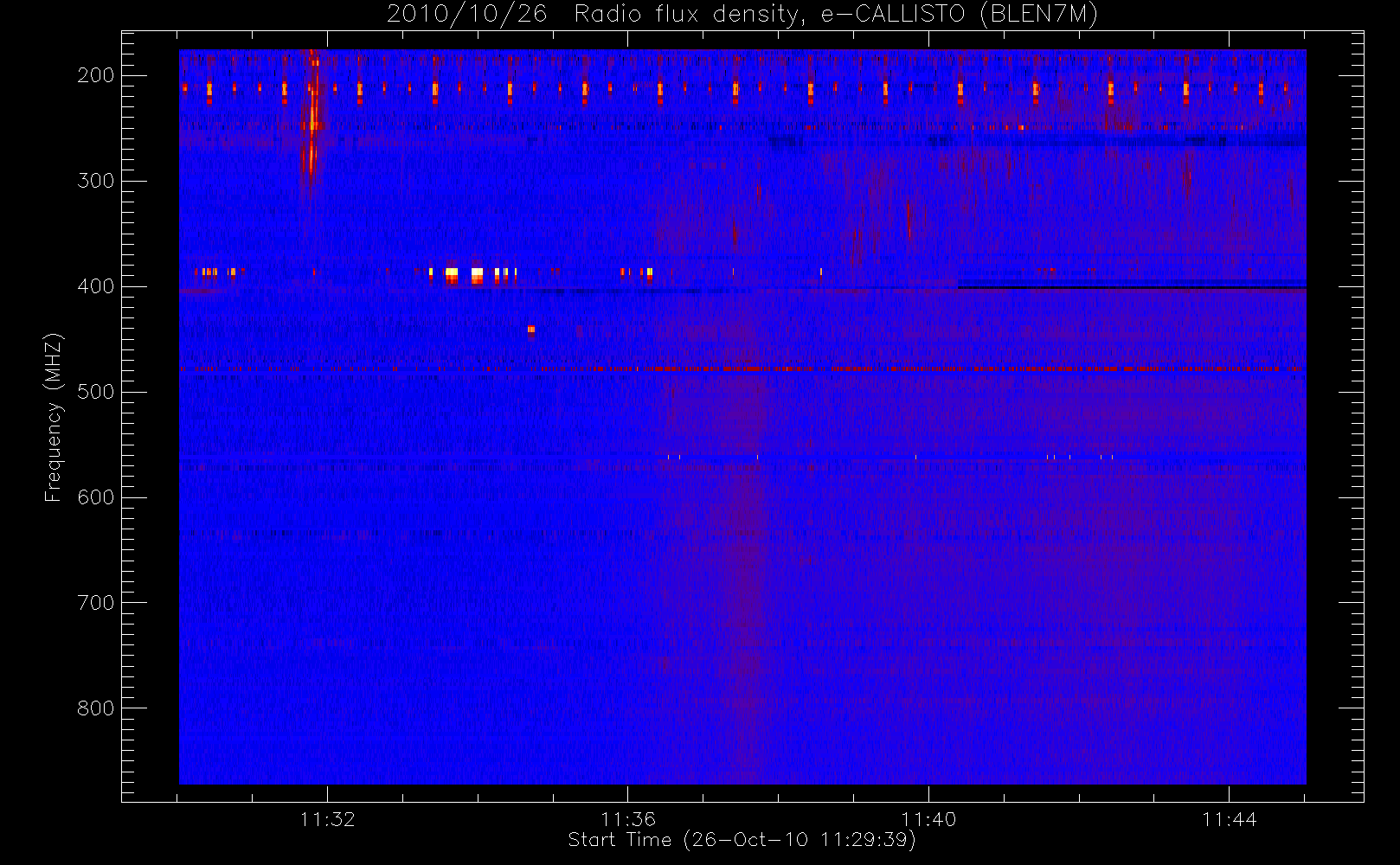
Task: Click the 11:32 time tick label
Action: pyautogui.click(x=327, y=819)
